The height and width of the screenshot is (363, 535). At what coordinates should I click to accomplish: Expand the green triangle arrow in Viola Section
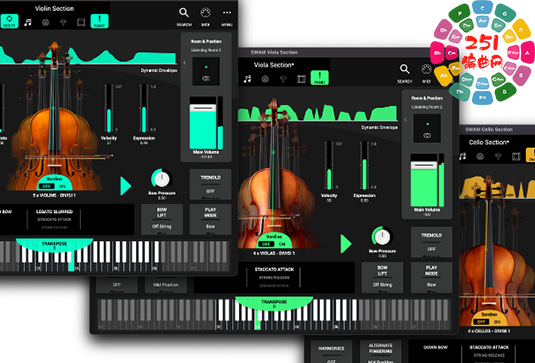pos(346,244)
